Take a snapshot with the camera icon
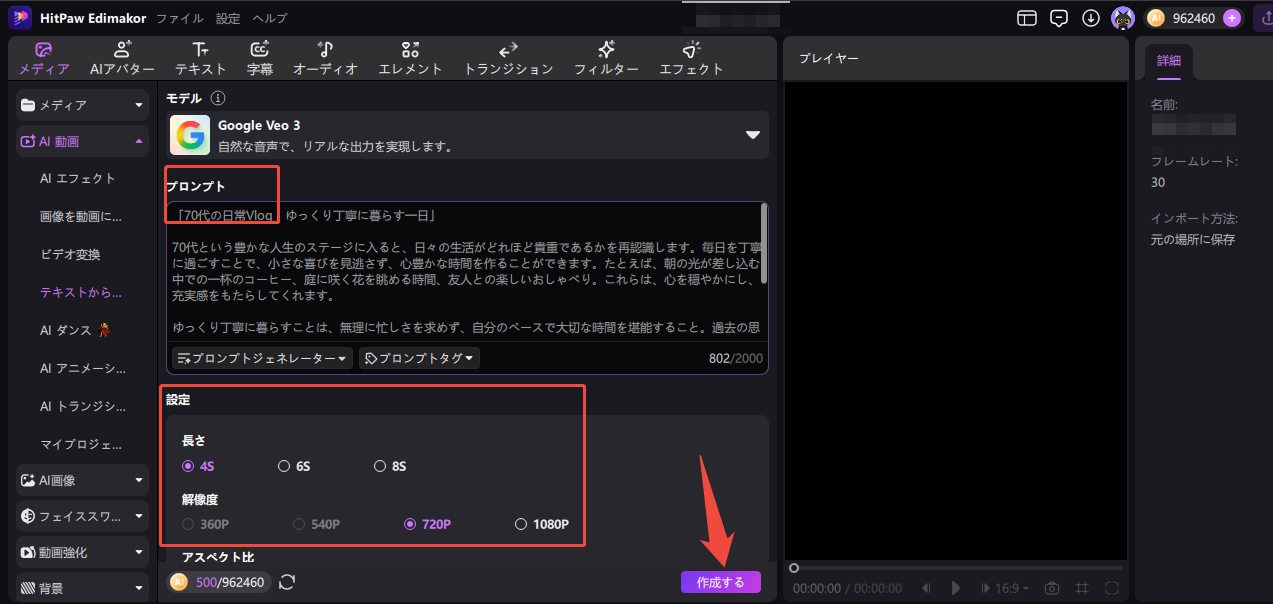This screenshot has height=604, width=1273. click(x=1052, y=589)
